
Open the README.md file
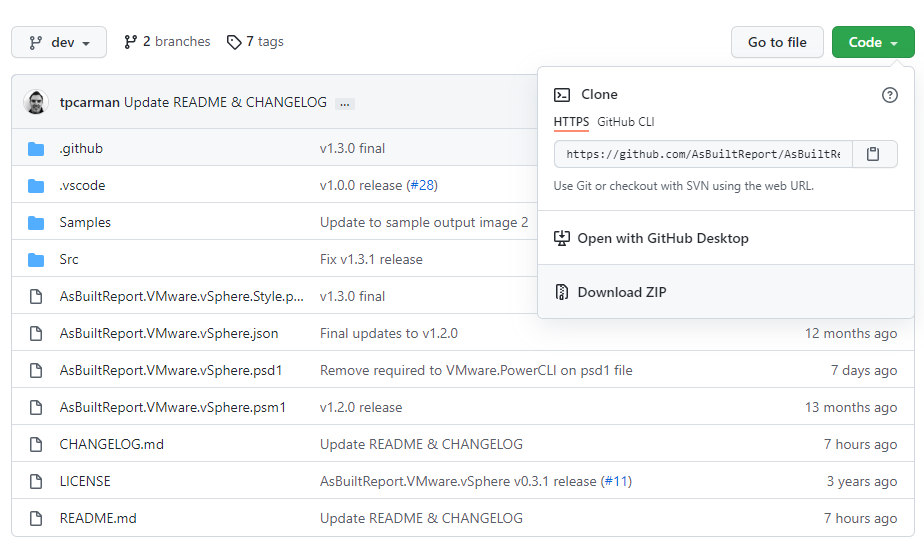(98, 518)
